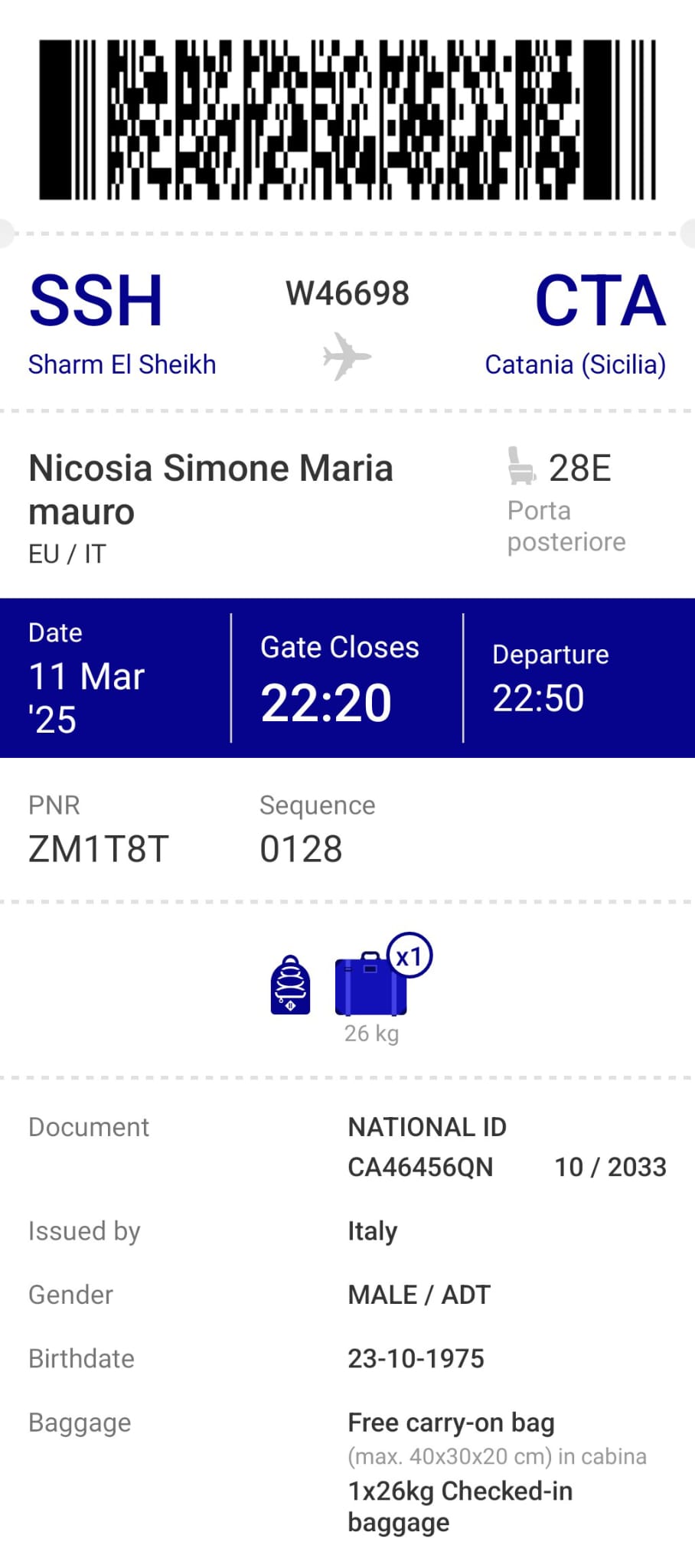Tap the airplane icon between airports
695x1568 pixels.
click(347, 356)
